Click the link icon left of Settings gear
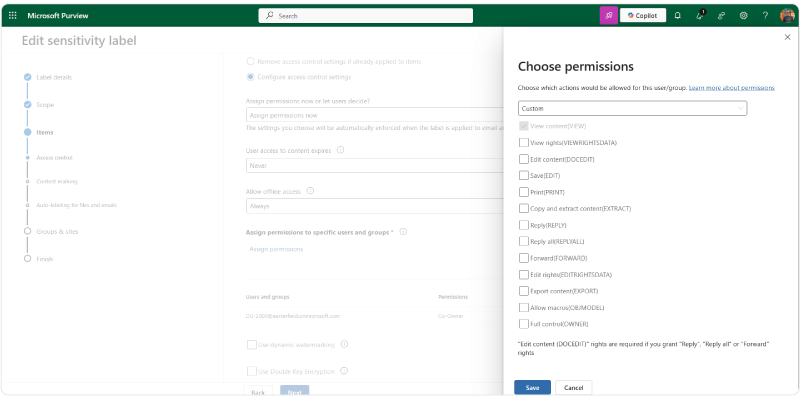 [722, 16]
